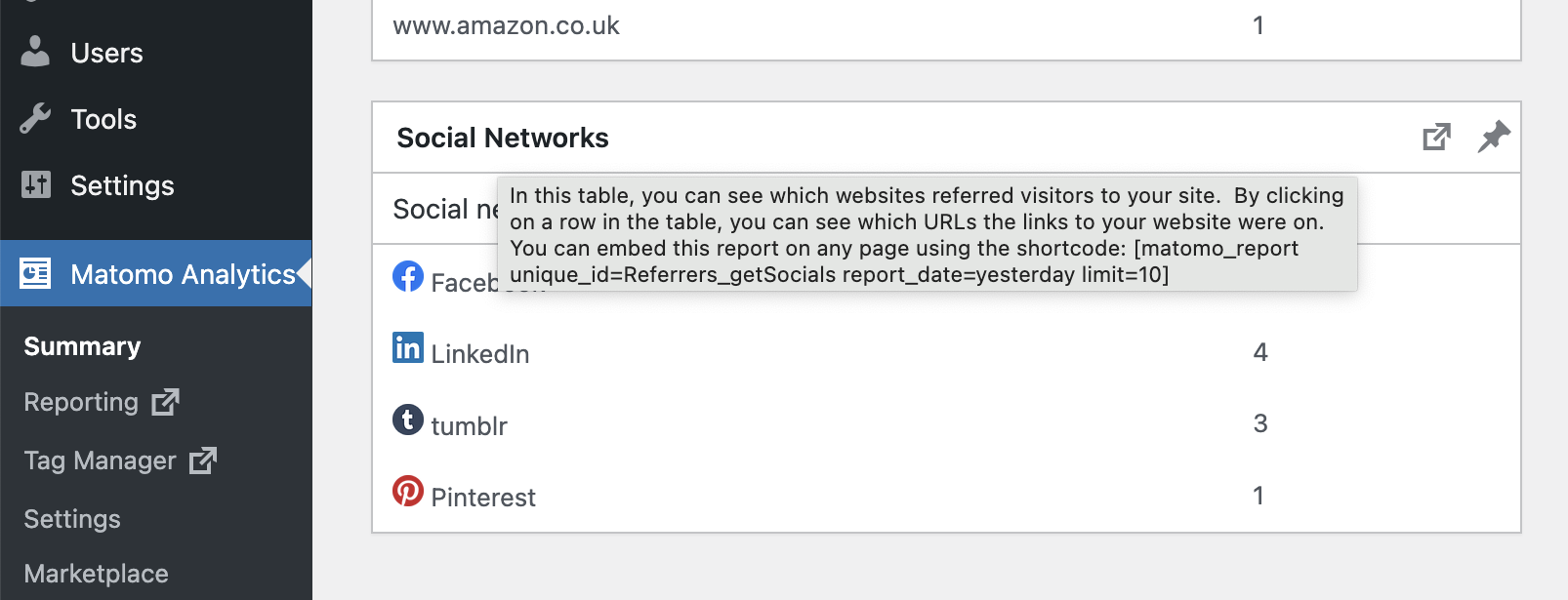The width and height of the screenshot is (1568, 600).
Task: Click the Users person icon
Action: pos(35,52)
